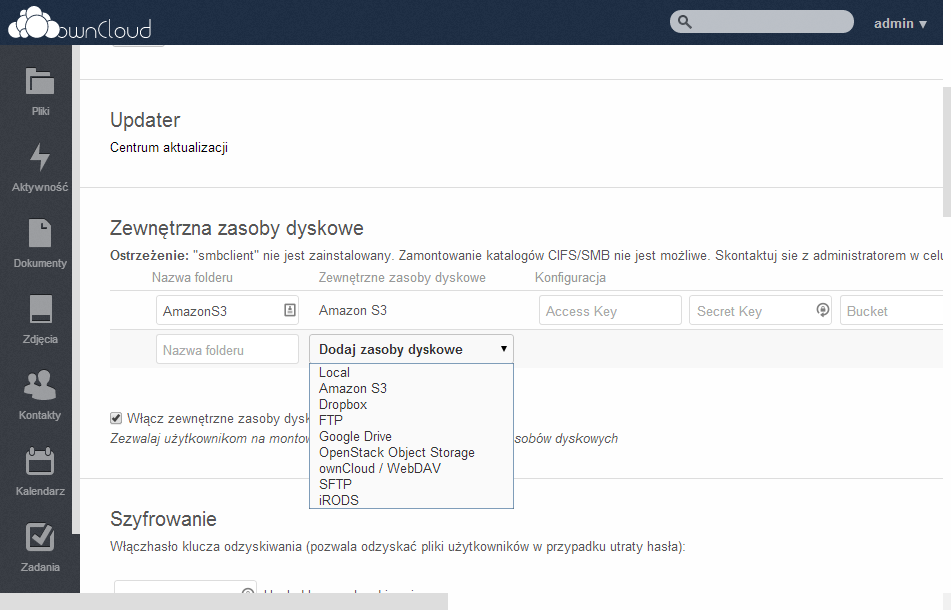The image size is (951, 610).
Task: Click the Zewnętrzna zasoby dyskowe heading
Action: coord(237,228)
